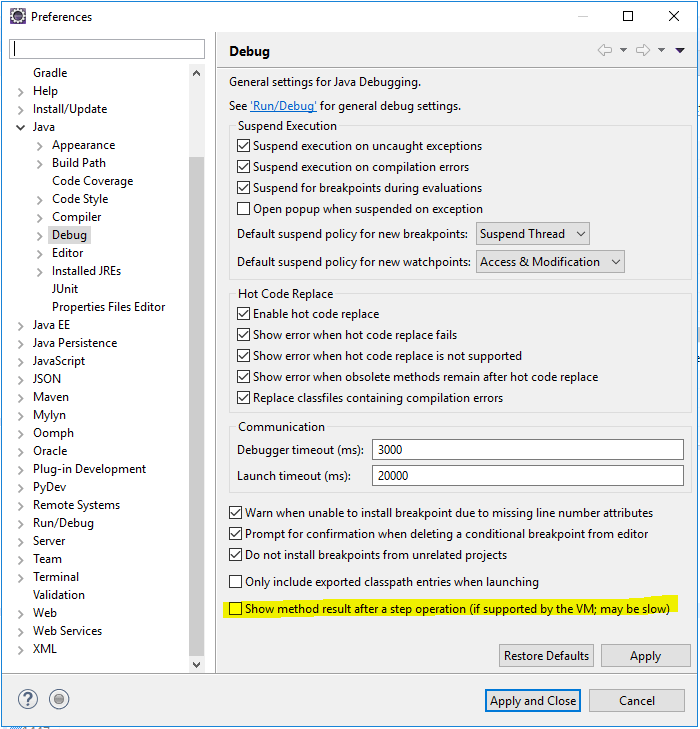Select JUnit preference page
Screen dimensions: 700x729
click(65, 289)
